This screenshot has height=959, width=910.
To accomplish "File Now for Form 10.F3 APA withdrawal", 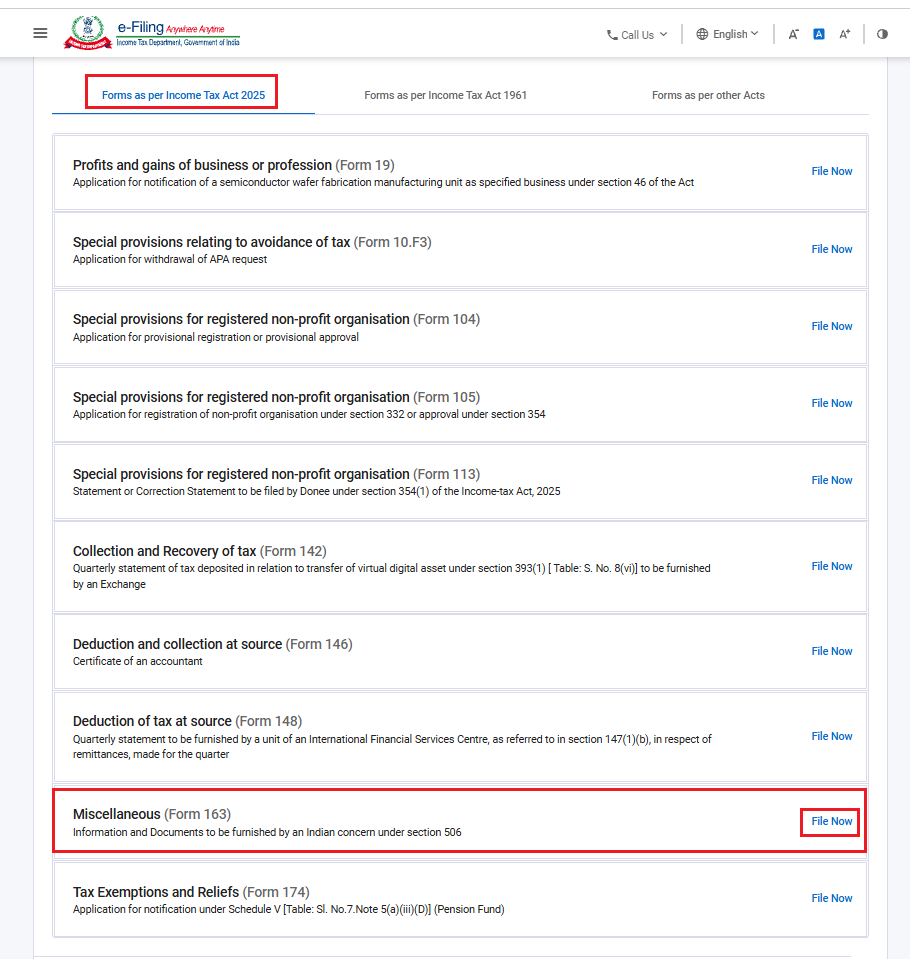I will [832, 249].
